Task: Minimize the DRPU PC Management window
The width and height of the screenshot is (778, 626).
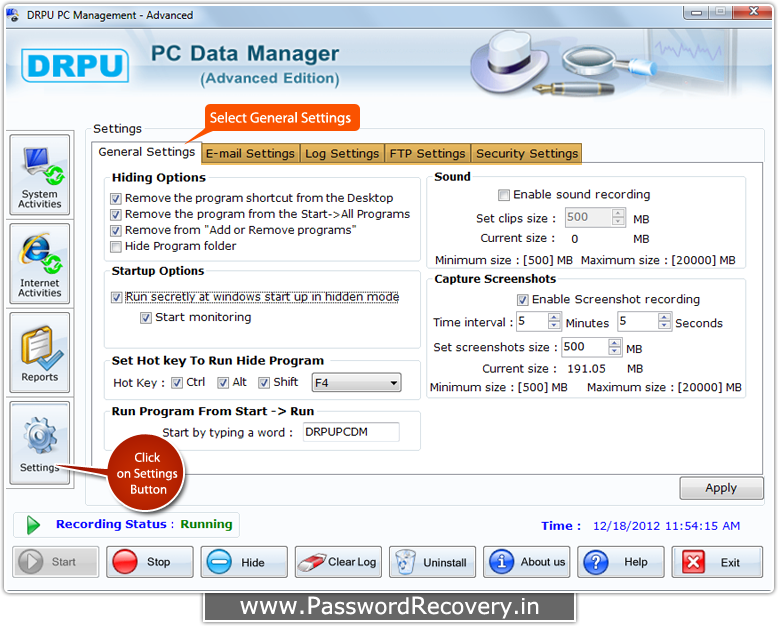Action: [696, 11]
